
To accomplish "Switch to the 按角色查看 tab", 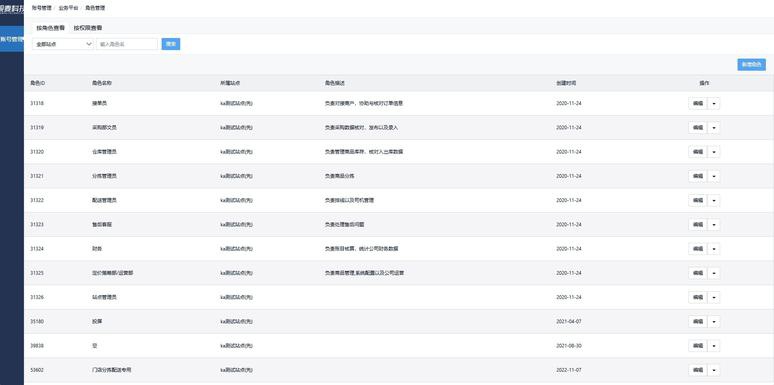I will tap(50, 28).
